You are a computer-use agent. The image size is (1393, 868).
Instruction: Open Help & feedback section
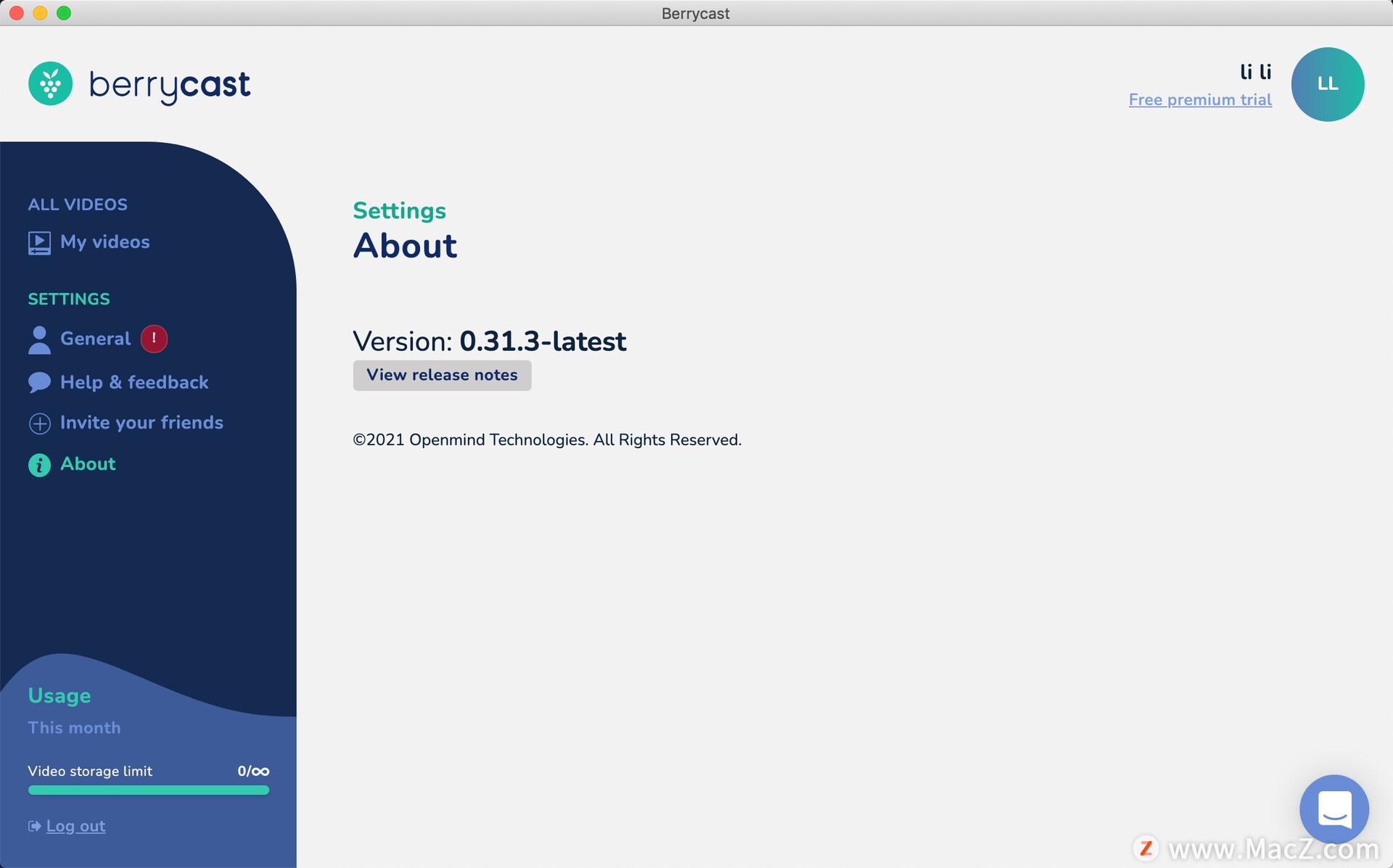click(134, 382)
